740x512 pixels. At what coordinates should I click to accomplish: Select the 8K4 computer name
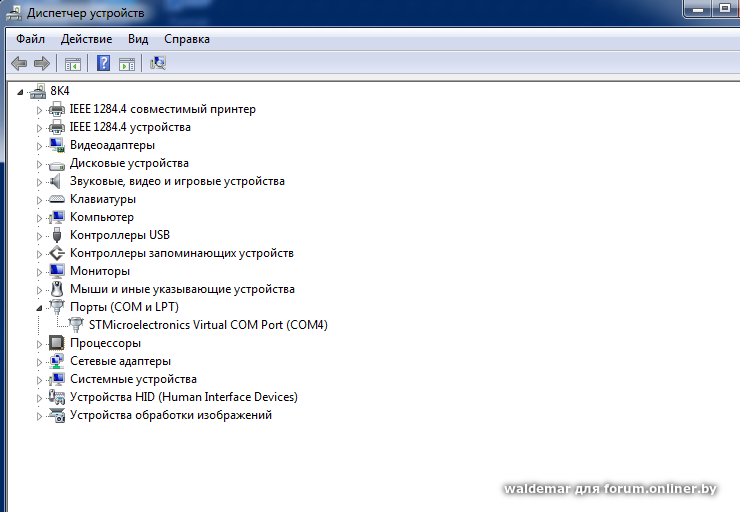(60, 91)
